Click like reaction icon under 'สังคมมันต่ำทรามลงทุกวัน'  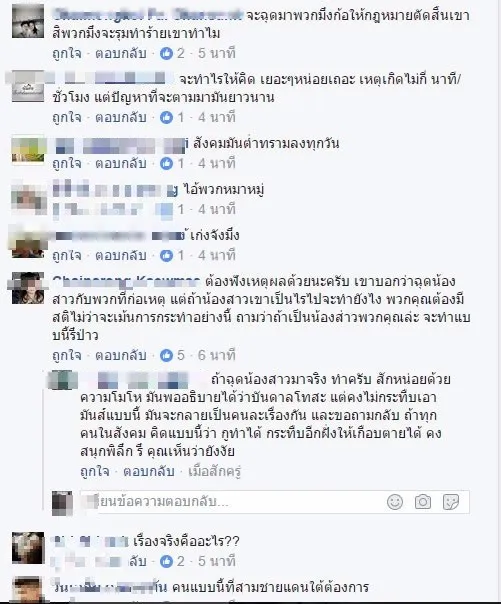point(166,163)
